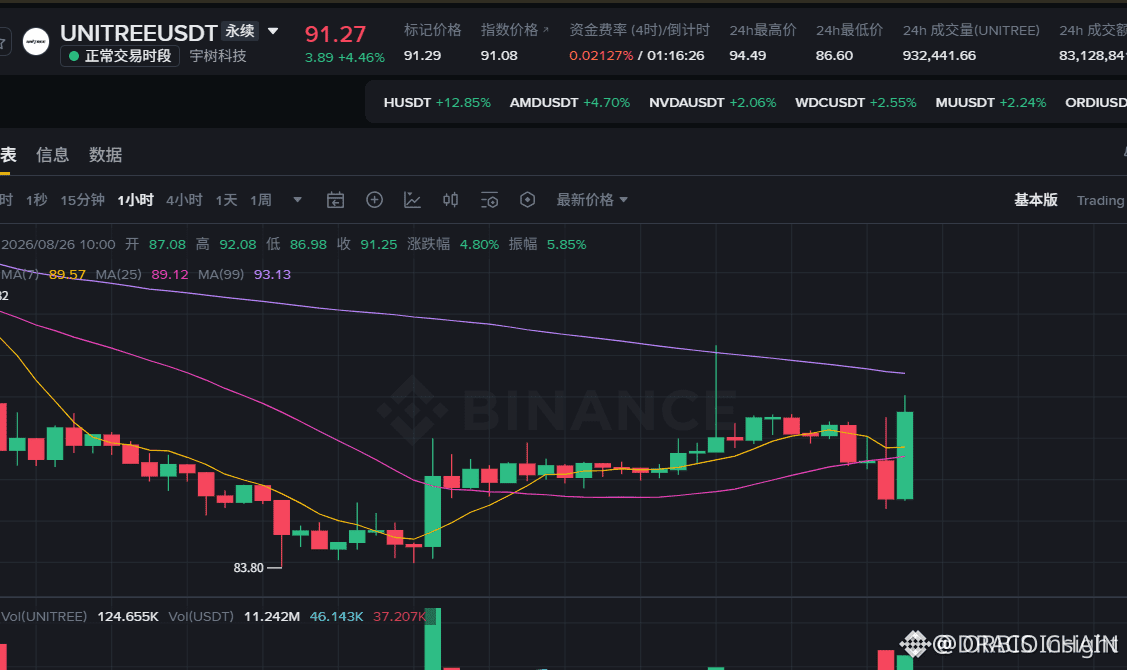Select the 15分钟 interval
The height and width of the screenshot is (670, 1127).
(83, 200)
